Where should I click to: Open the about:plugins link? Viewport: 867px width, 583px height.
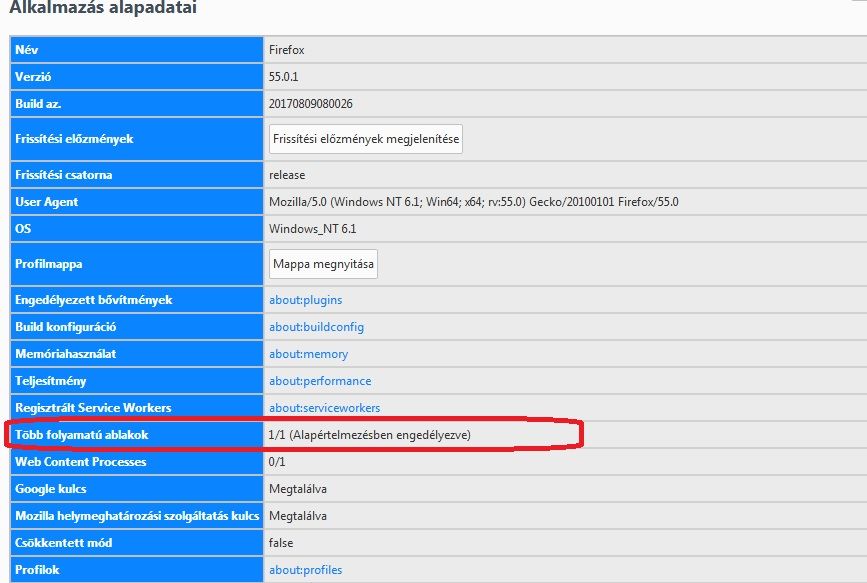coord(306,300)
